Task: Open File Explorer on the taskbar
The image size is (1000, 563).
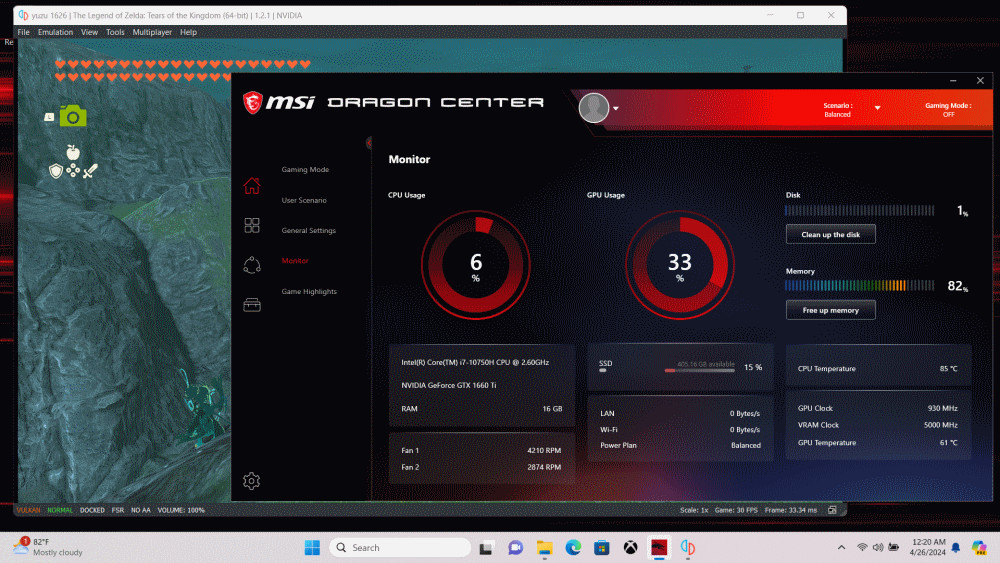Action: pos(544,548)
